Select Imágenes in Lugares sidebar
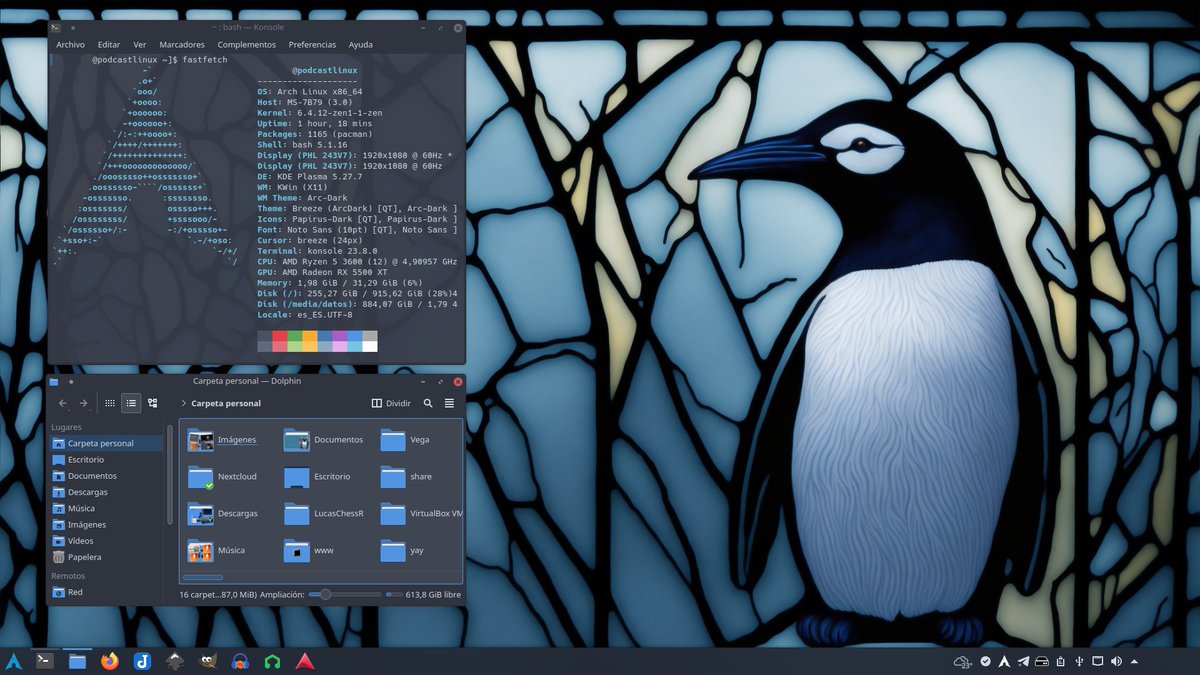This screenshot has height=675, width=1200. pyautogui.click(x=106, y=524)
